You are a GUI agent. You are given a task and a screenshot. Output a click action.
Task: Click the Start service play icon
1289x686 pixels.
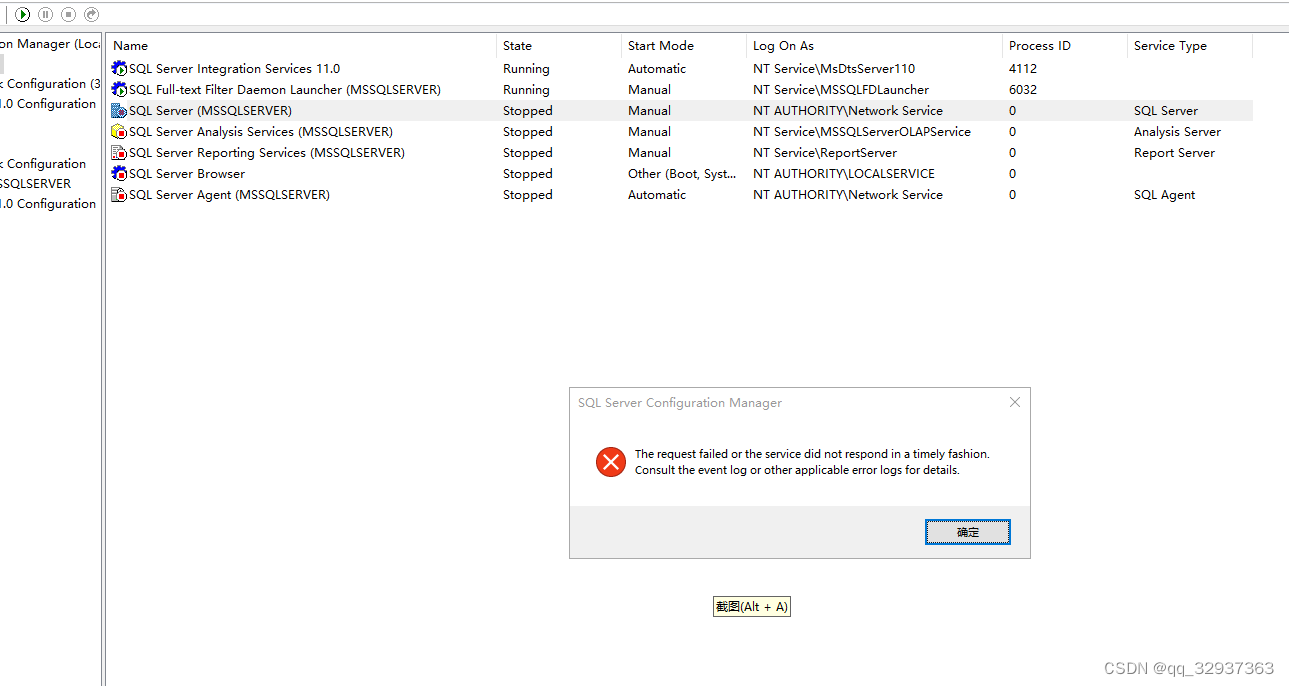(22, 14)
